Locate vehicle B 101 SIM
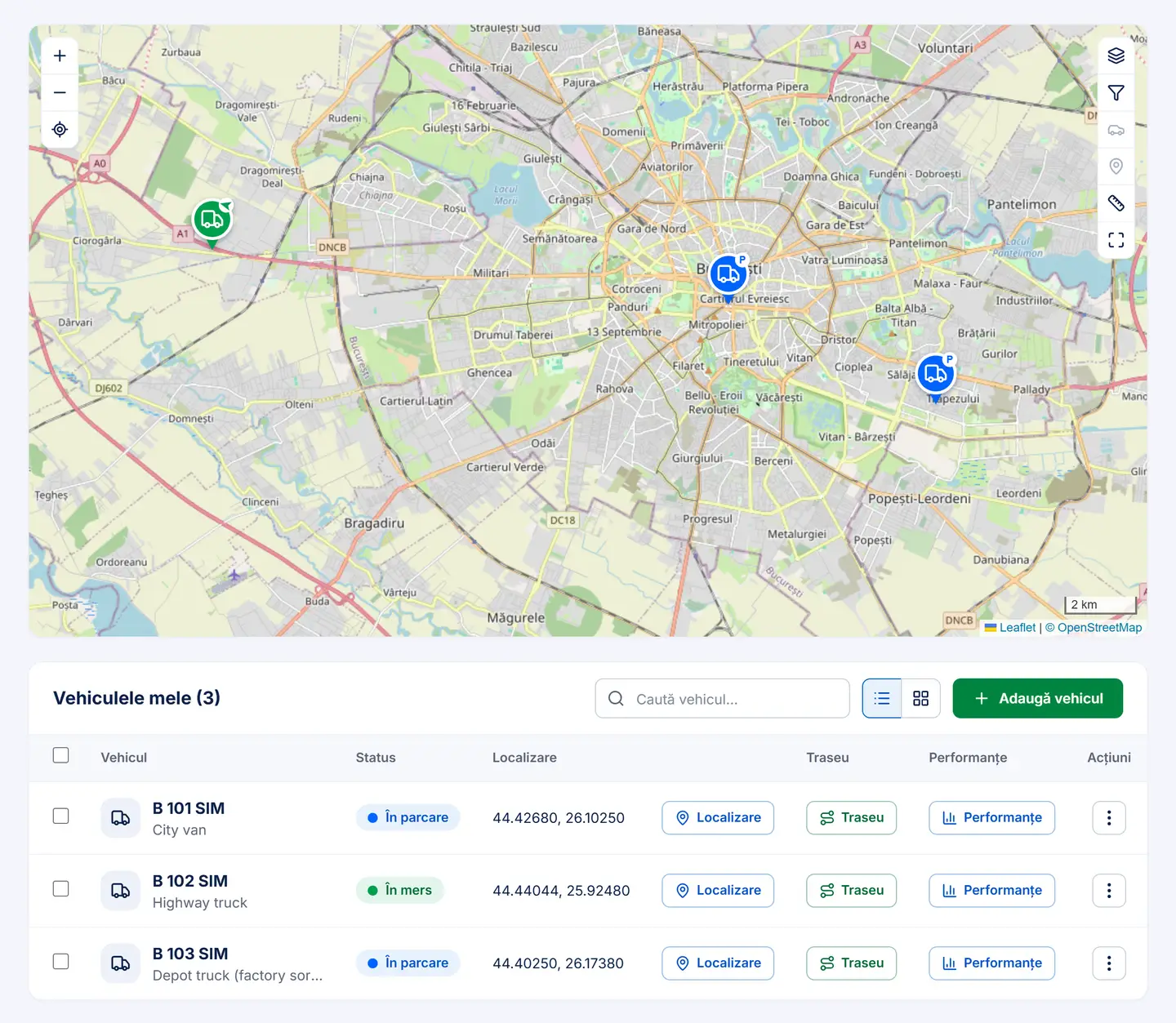Image resolution: width=1176 pixels, height=1023 pixels. pyautogui.click(x=718, y=818)
